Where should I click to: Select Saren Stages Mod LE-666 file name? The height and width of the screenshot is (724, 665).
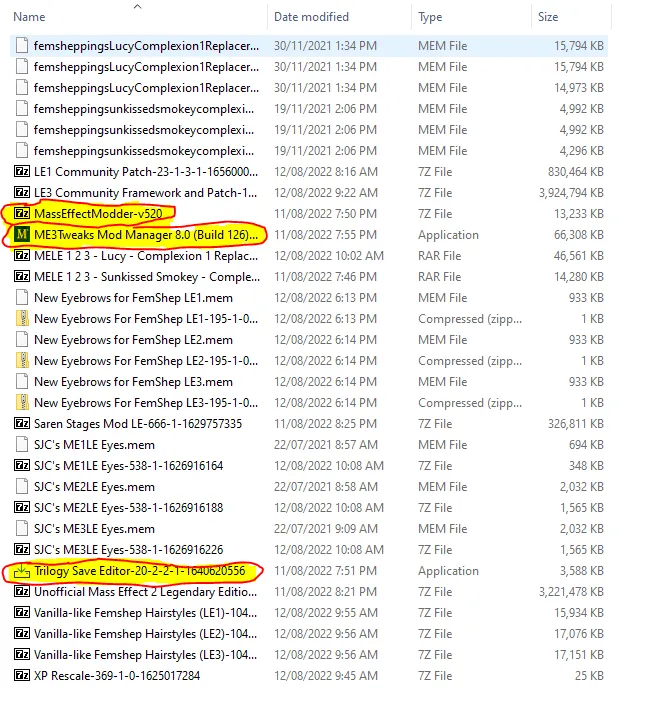tap(138, 424)
